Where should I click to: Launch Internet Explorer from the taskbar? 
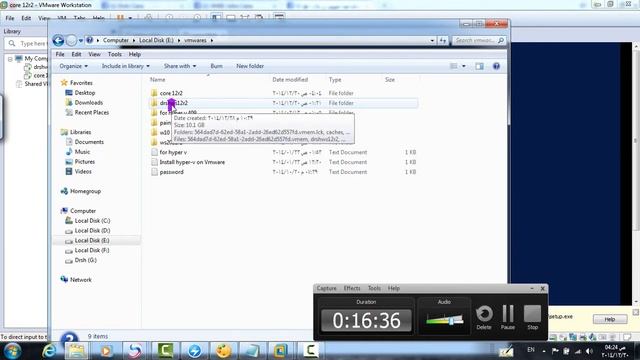click(49, 351)
